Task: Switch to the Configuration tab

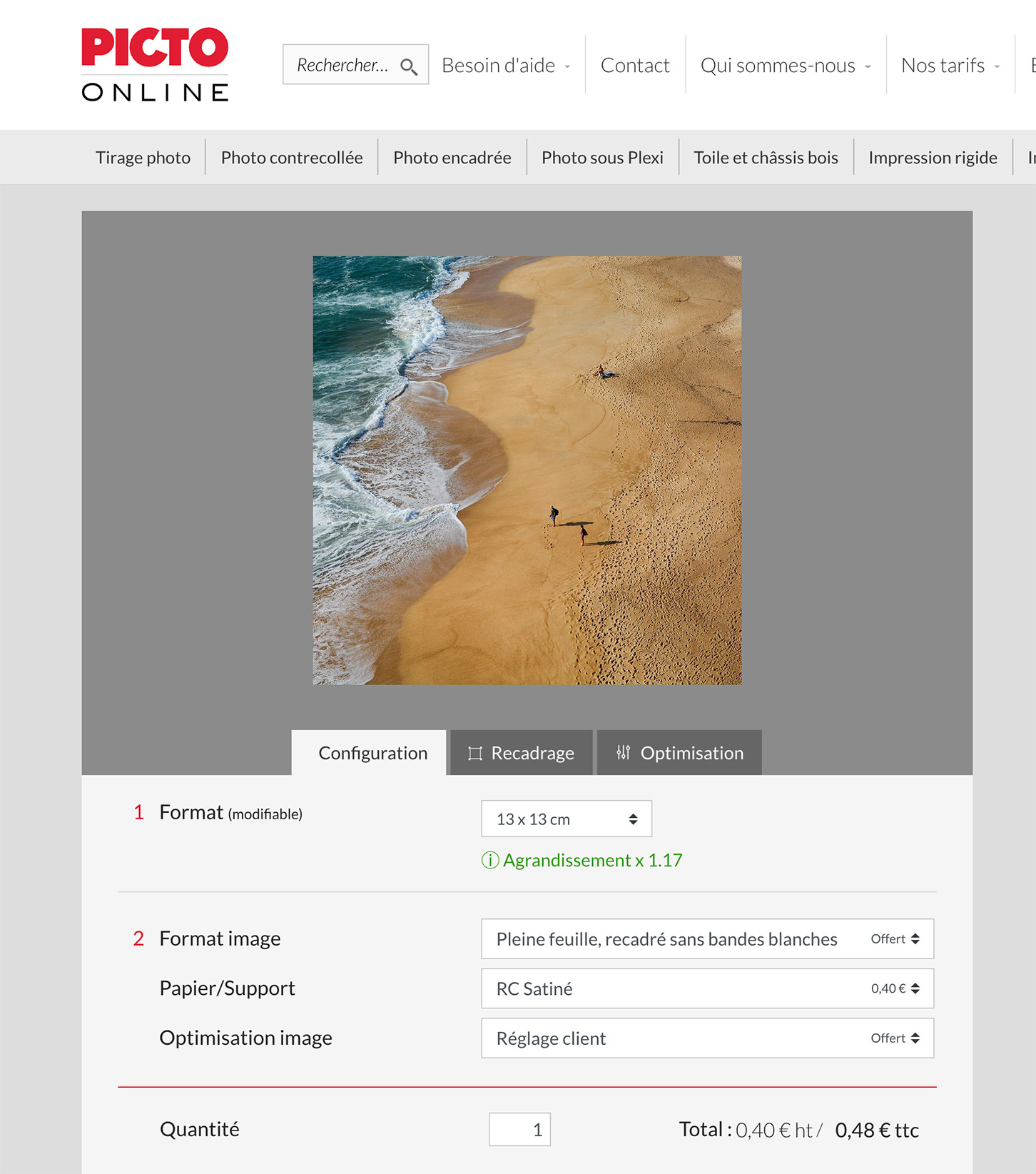Action: pyautogui.click(x=372, y=753)
